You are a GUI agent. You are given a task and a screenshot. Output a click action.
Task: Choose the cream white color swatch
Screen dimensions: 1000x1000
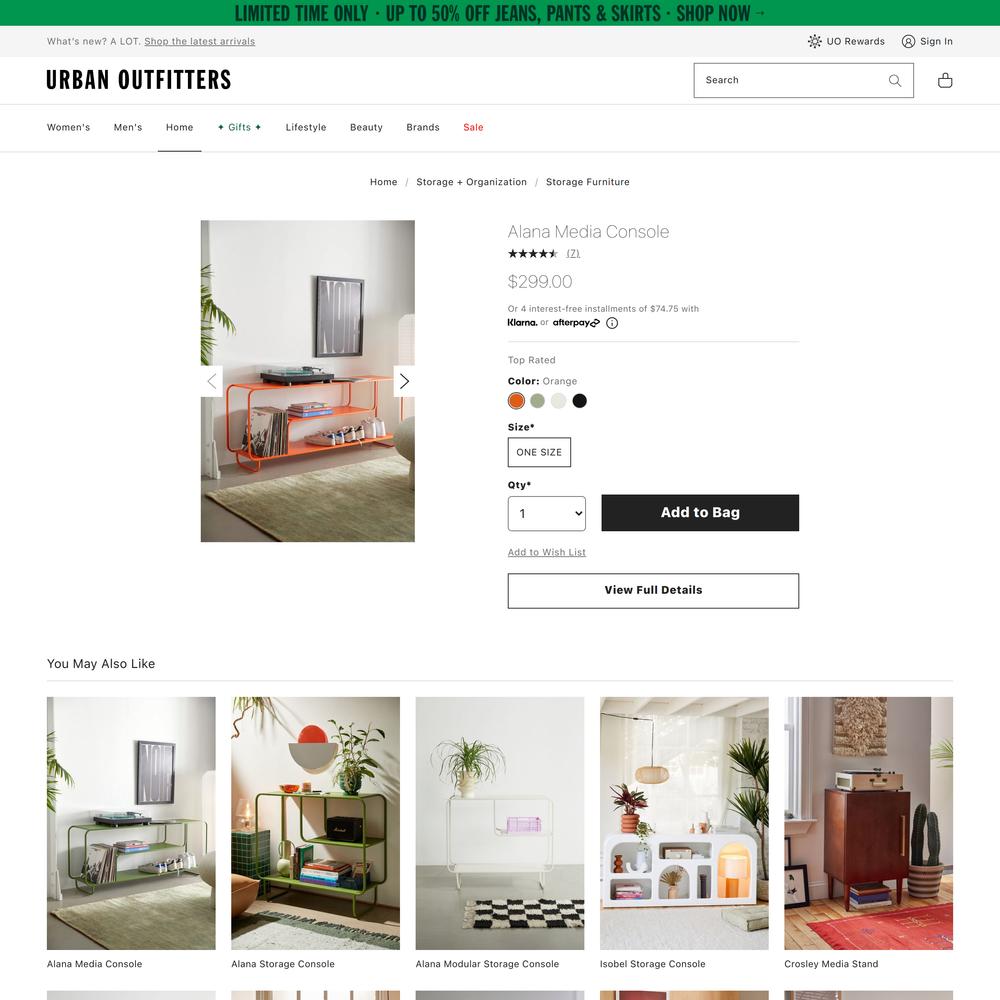[559, 401]
